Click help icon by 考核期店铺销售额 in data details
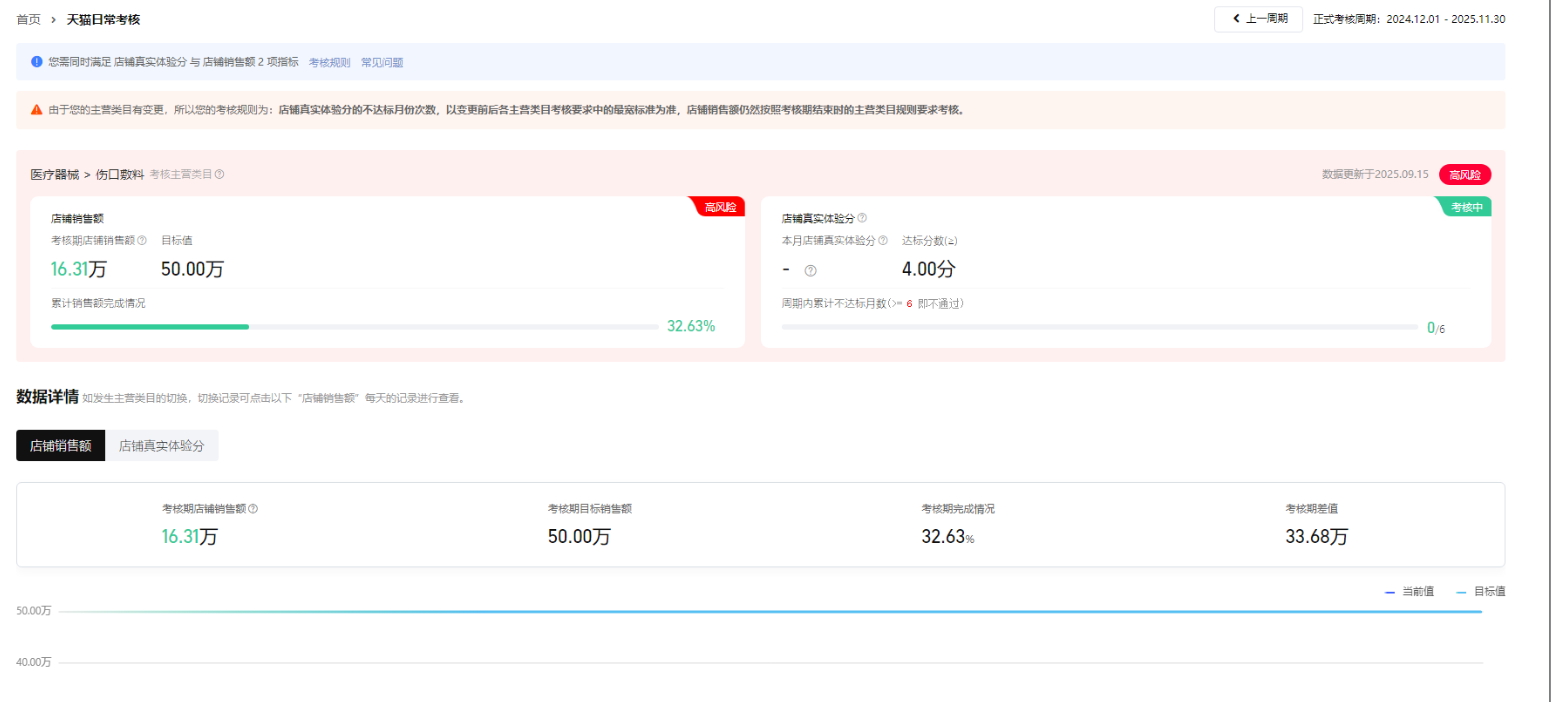This screenshot has height=702, width=1551. 253,508
